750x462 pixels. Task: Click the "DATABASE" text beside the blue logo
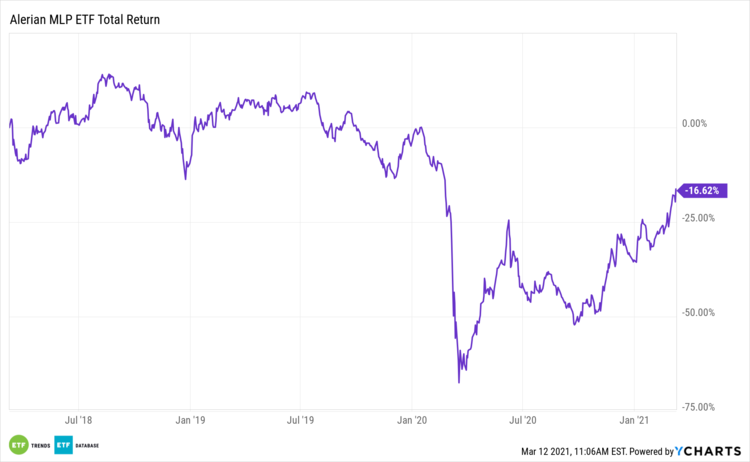pyautogui.click(x=87, y=445)
